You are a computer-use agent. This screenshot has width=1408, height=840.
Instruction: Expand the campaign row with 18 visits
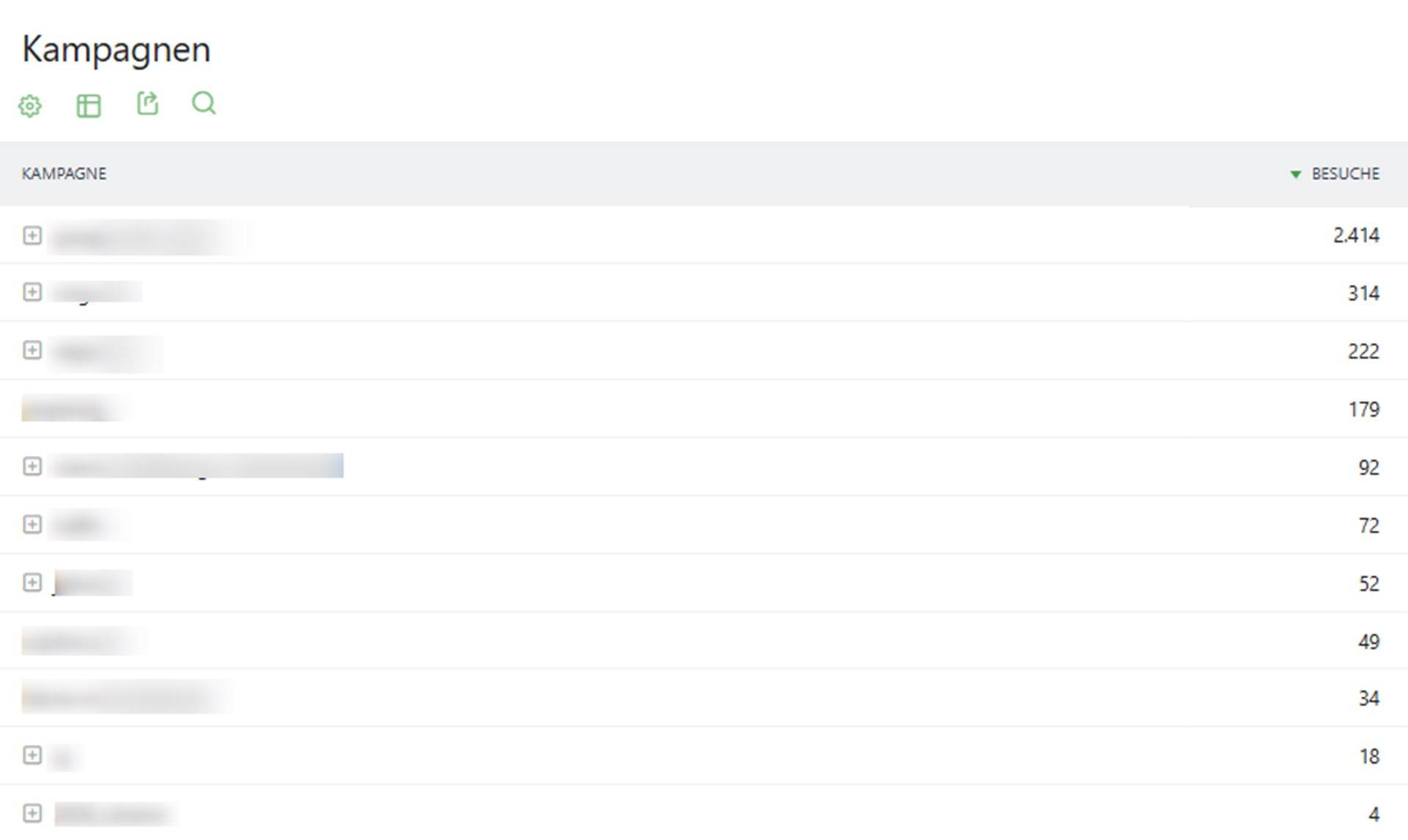tap(32, 755)
